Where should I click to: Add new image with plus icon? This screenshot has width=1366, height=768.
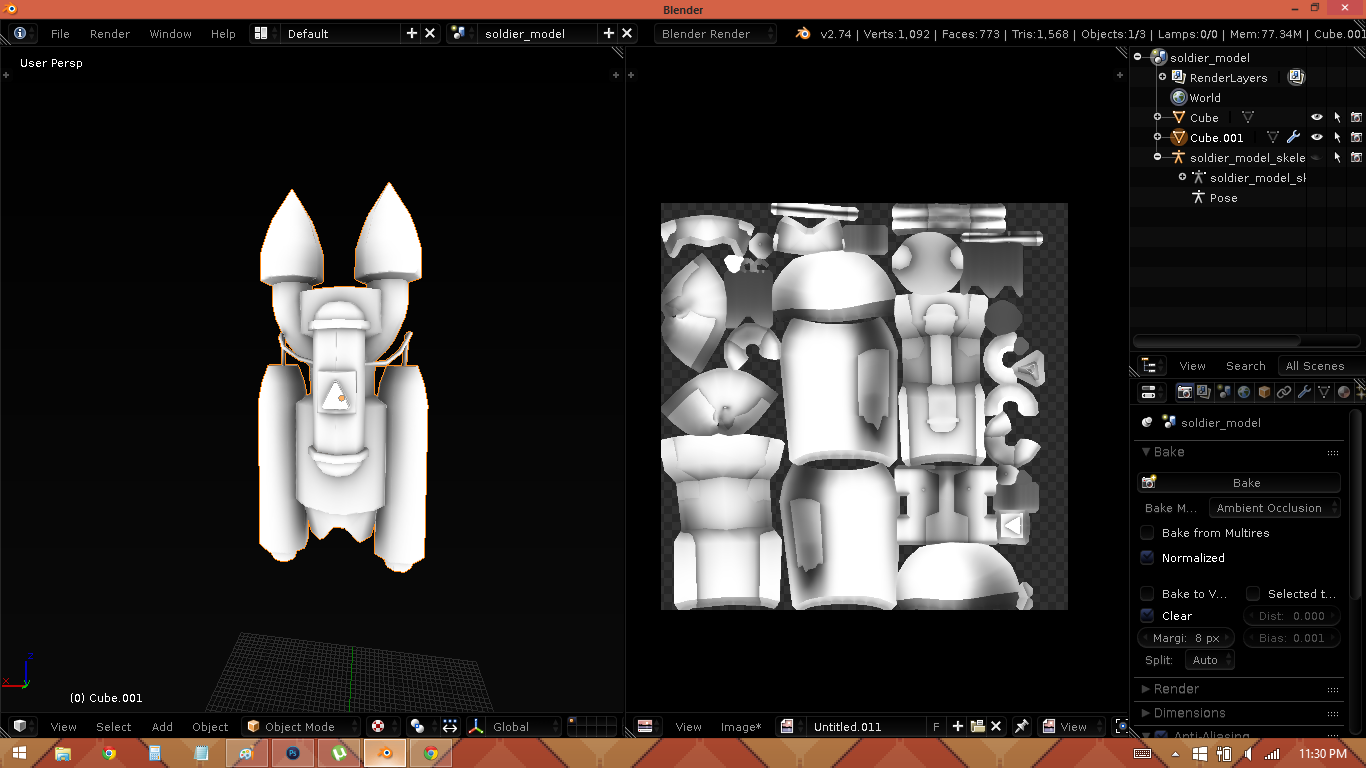pos(958,727)
